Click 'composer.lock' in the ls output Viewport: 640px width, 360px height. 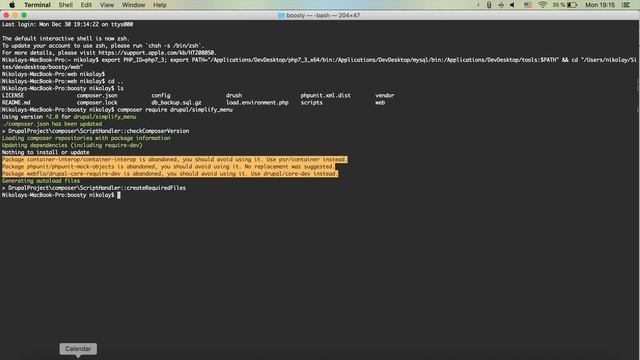pos(97,103)
